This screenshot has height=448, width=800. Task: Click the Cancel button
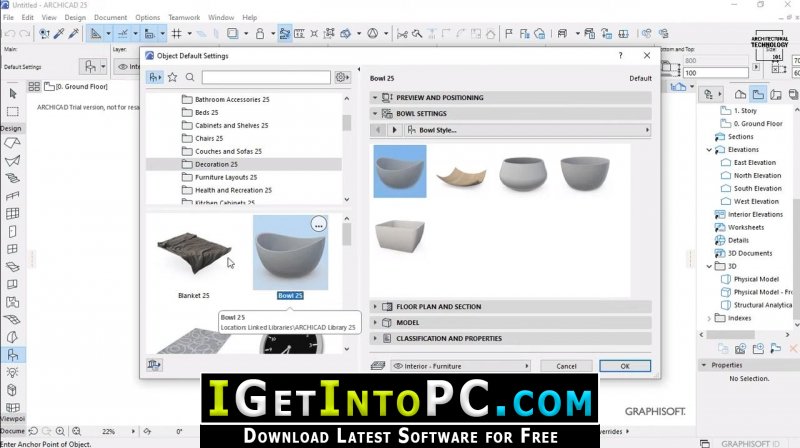(x=566, y=366)
